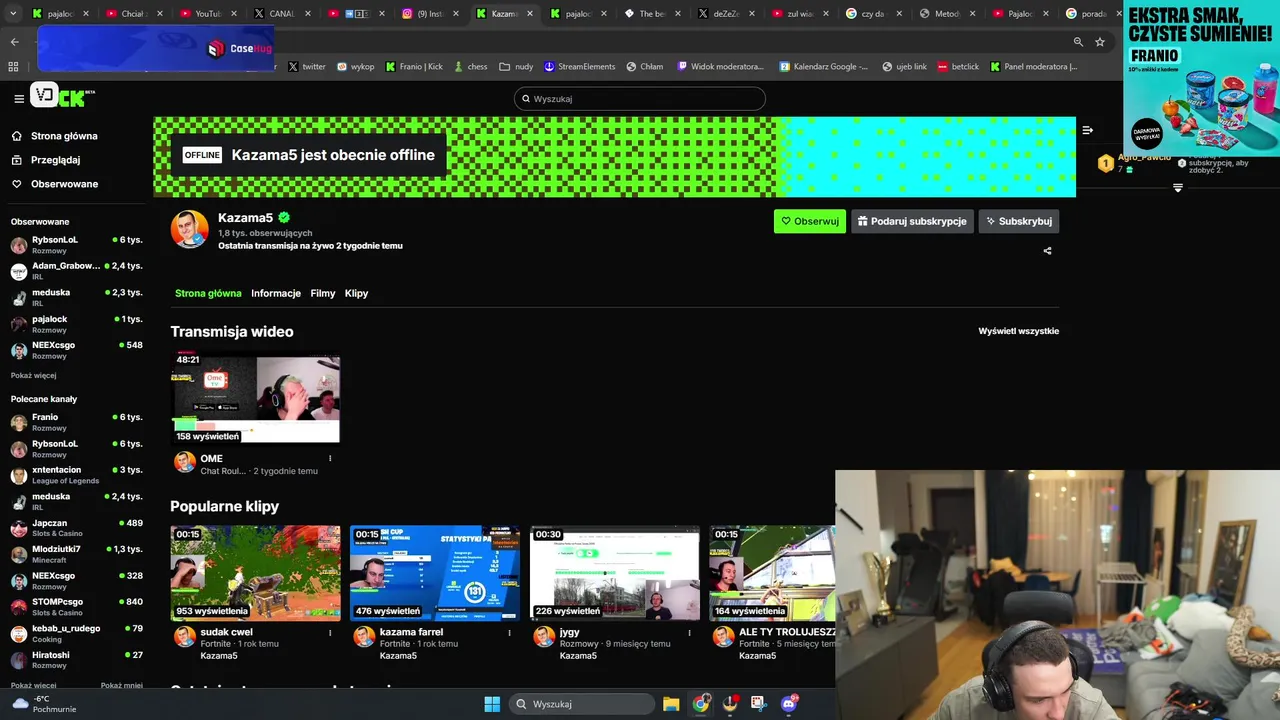1280x720 pixels.
Task: Open pajalock channel in sidebar
Action: tap(76, 324)
